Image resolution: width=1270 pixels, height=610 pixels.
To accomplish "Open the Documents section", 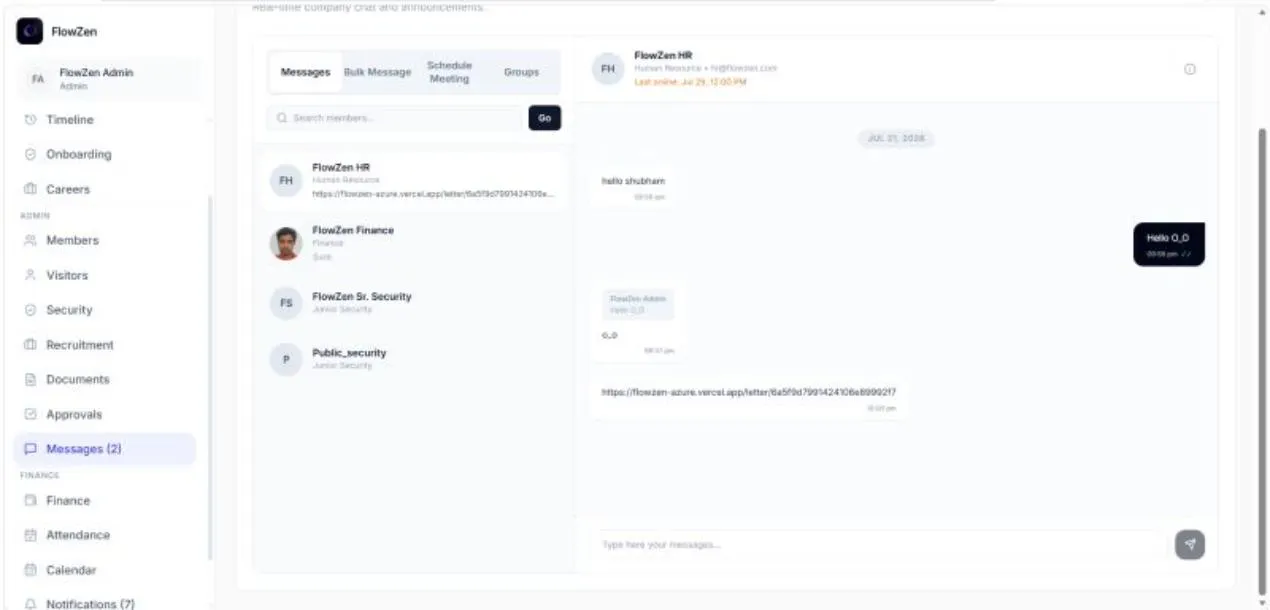I will tap(77, 380).
